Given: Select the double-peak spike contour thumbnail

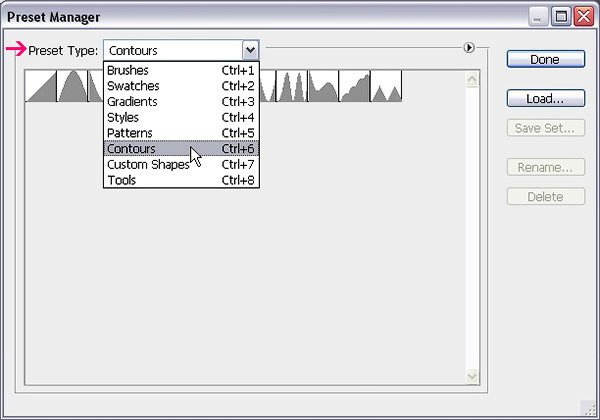Looking at the screenshot, I should tap(292, 86).
